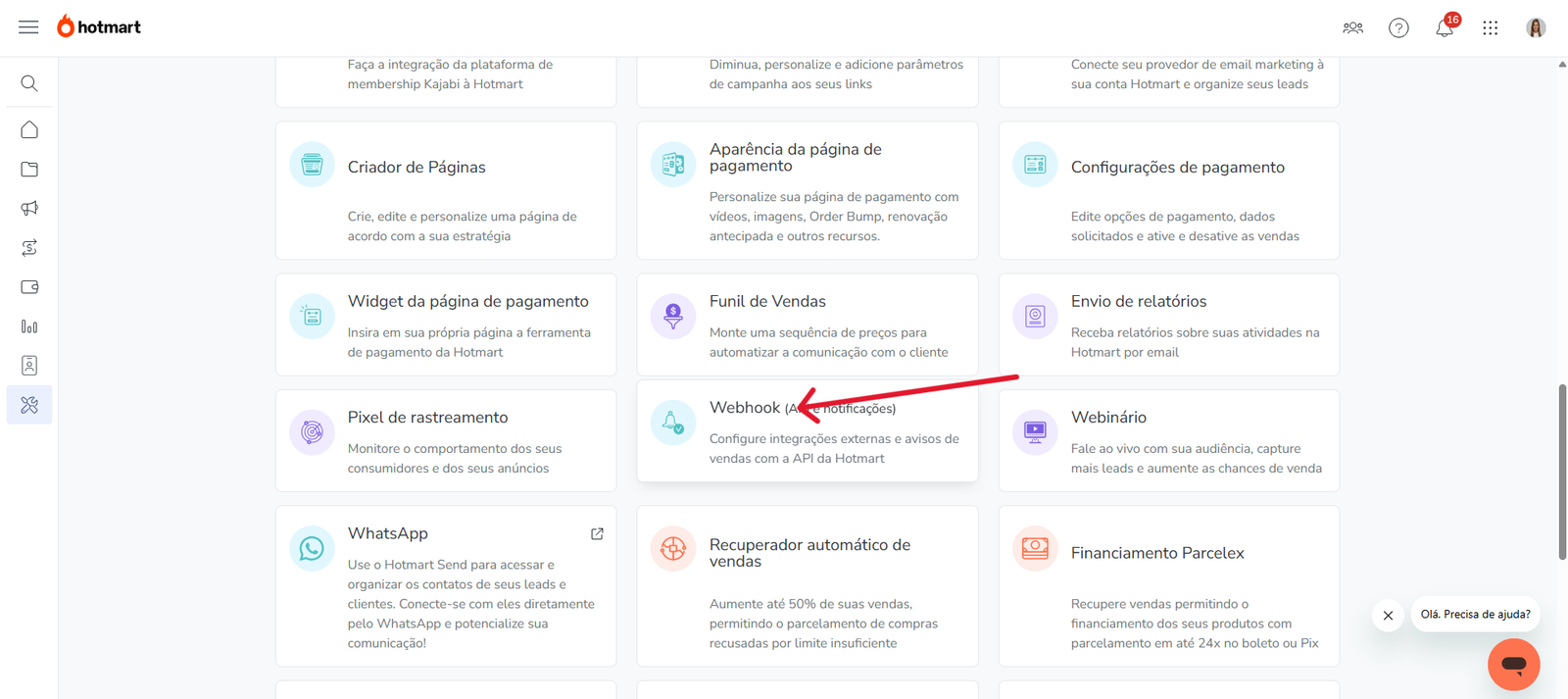Open the sidebar products folder icon

point(29,169)
